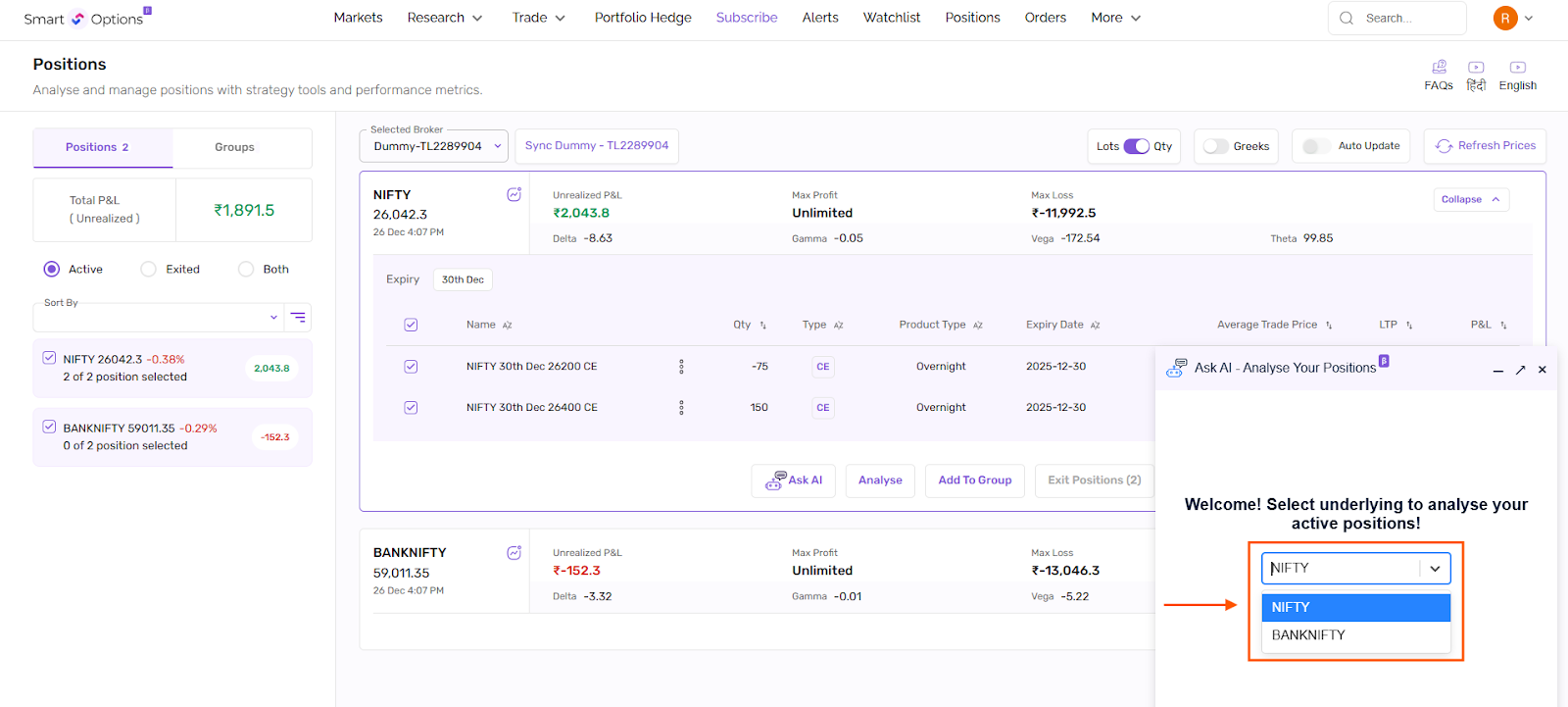The width and height of the screenshot is (1568, 707).
Task: Collapse the NIFTY positions section
Action: point(1470,200)
